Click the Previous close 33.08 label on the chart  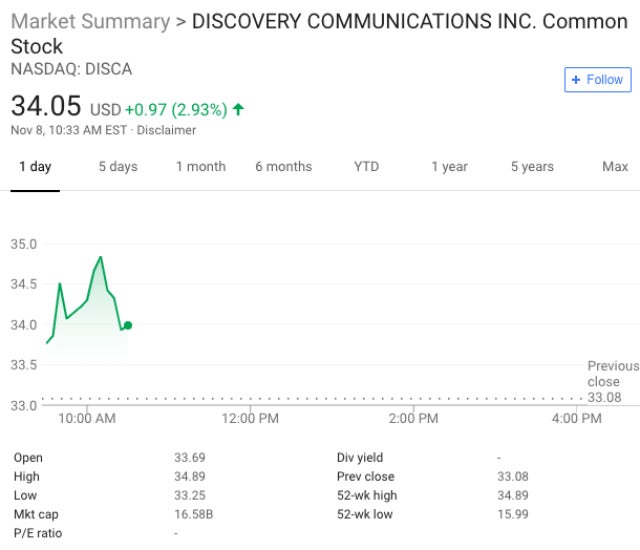click(611, 382)
